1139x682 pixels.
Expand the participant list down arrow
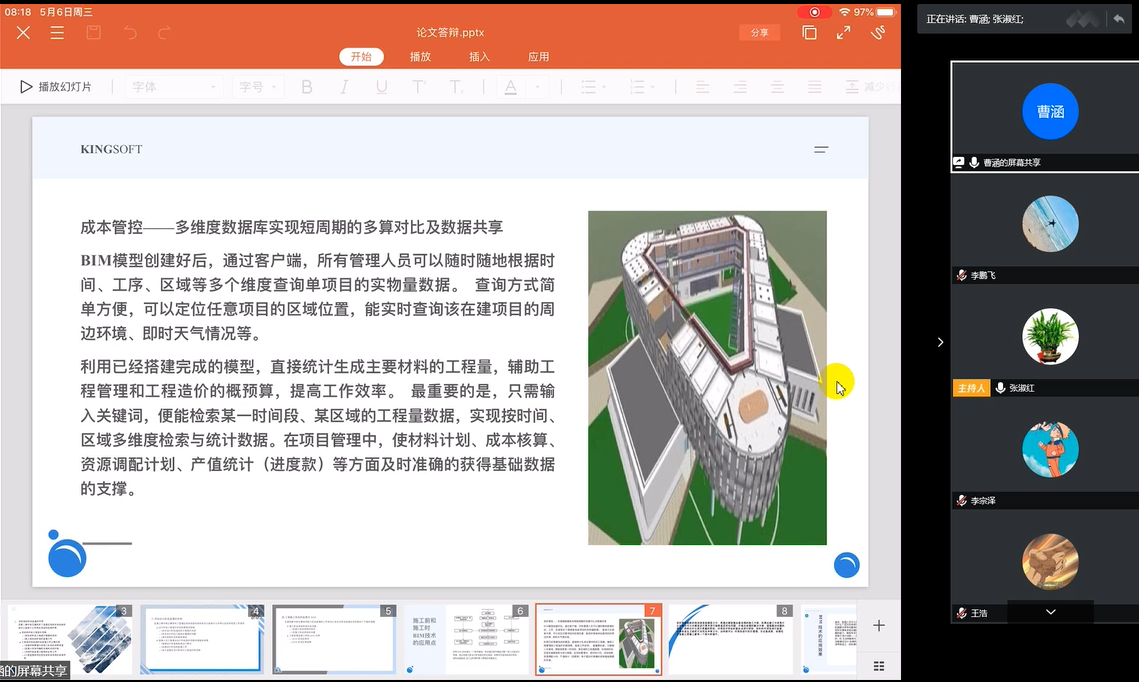click(1050, 611)
